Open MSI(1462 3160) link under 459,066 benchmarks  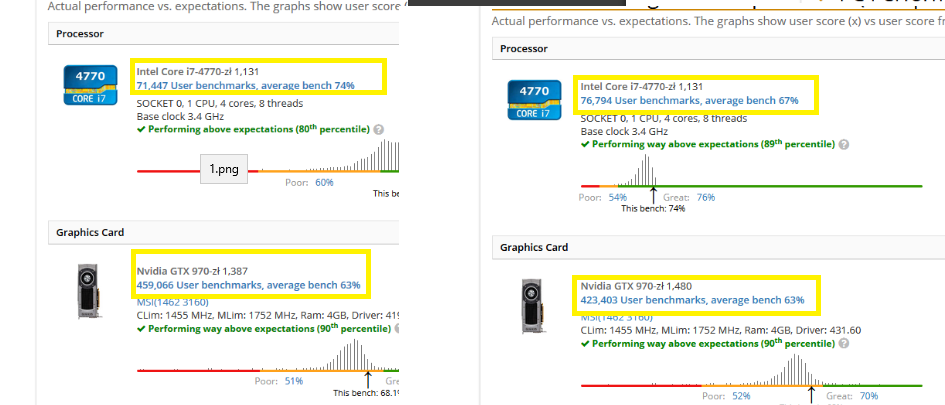coord(173,303)
